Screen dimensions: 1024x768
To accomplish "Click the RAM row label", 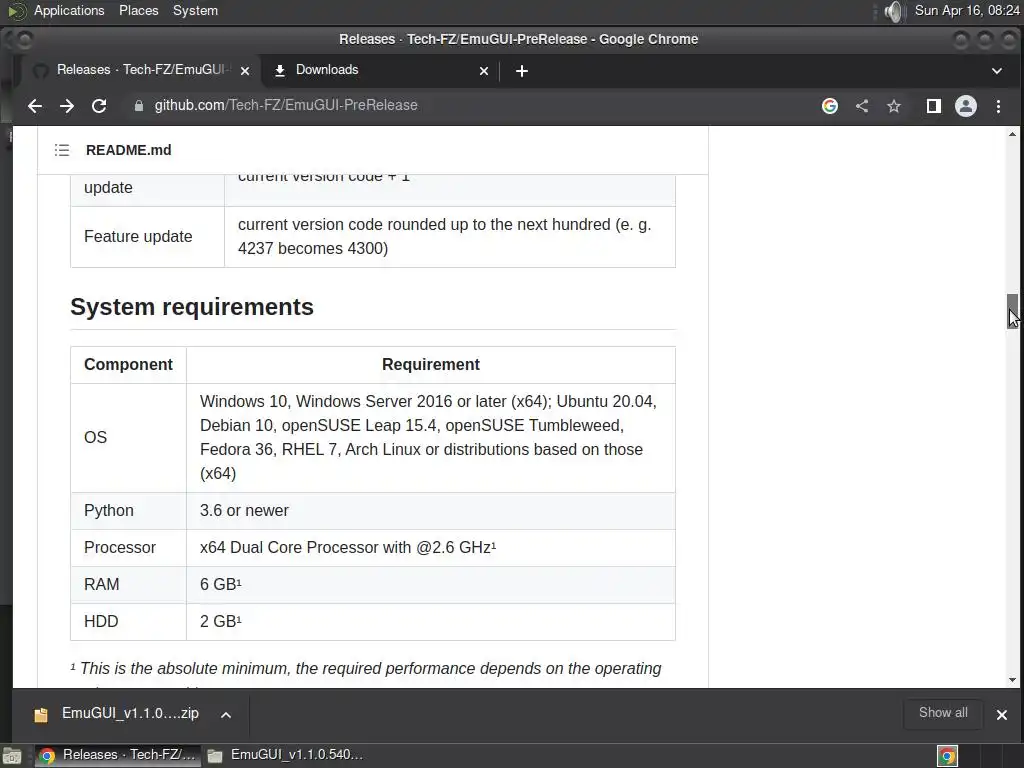I will pos(101,584).
